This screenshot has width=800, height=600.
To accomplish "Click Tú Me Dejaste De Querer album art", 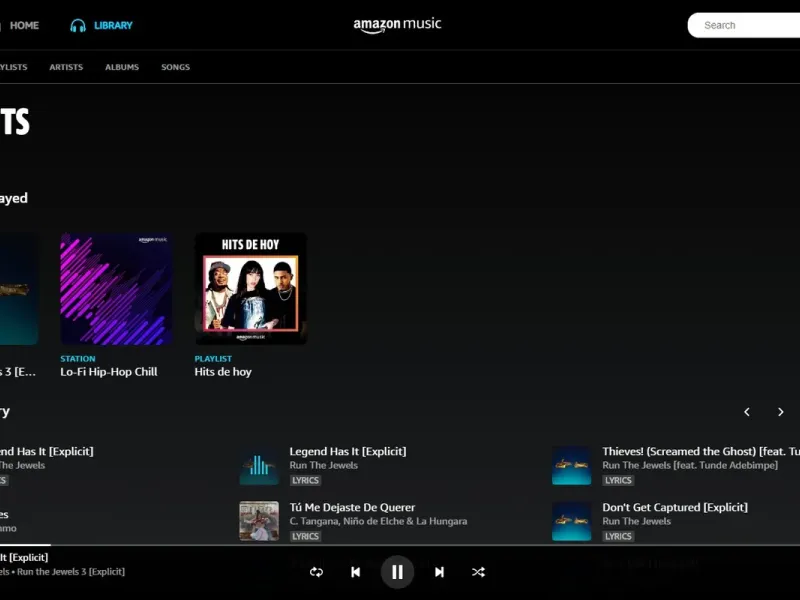I will pos(259,521).
